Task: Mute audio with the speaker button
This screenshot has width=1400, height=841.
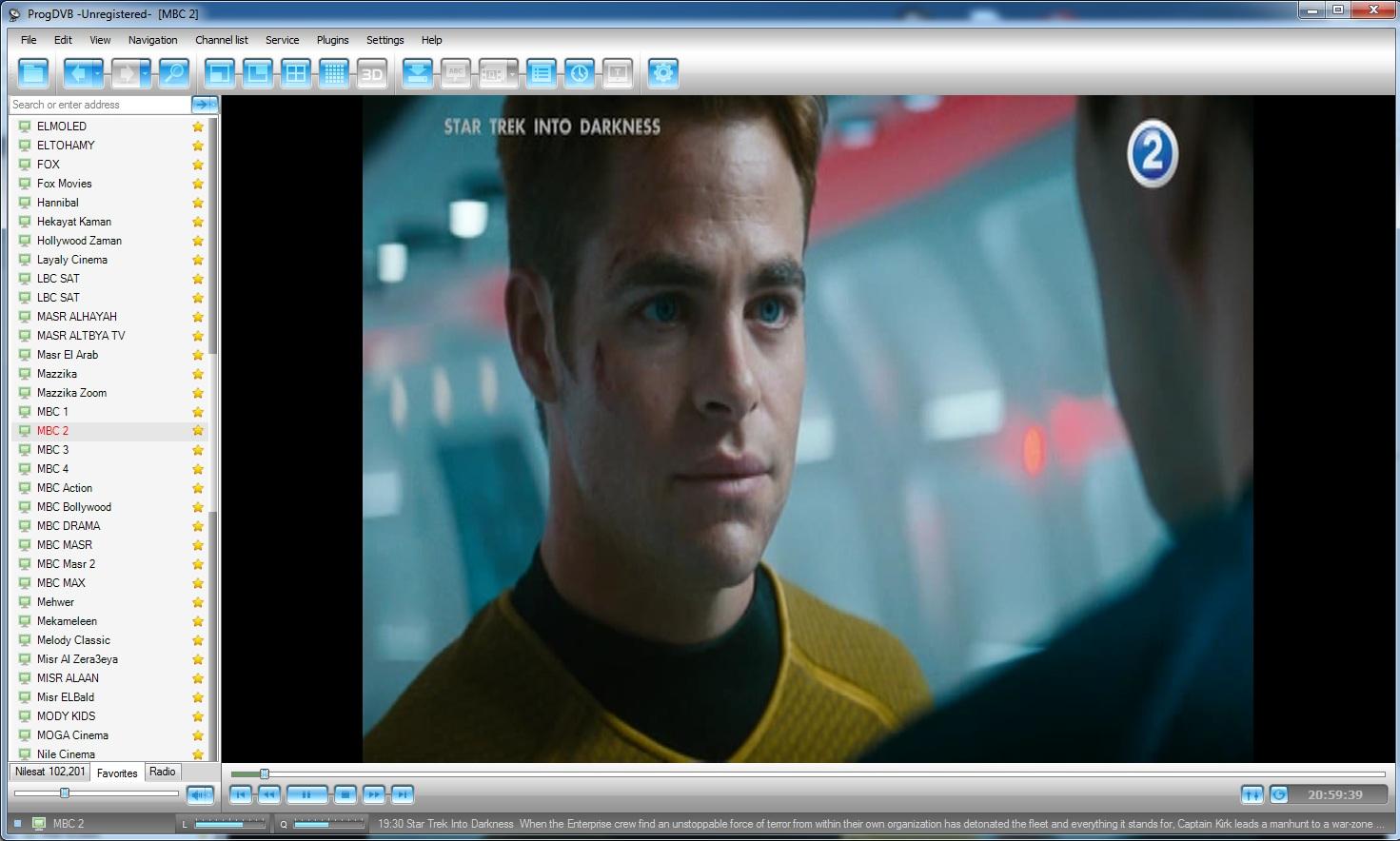Action: 200,794
